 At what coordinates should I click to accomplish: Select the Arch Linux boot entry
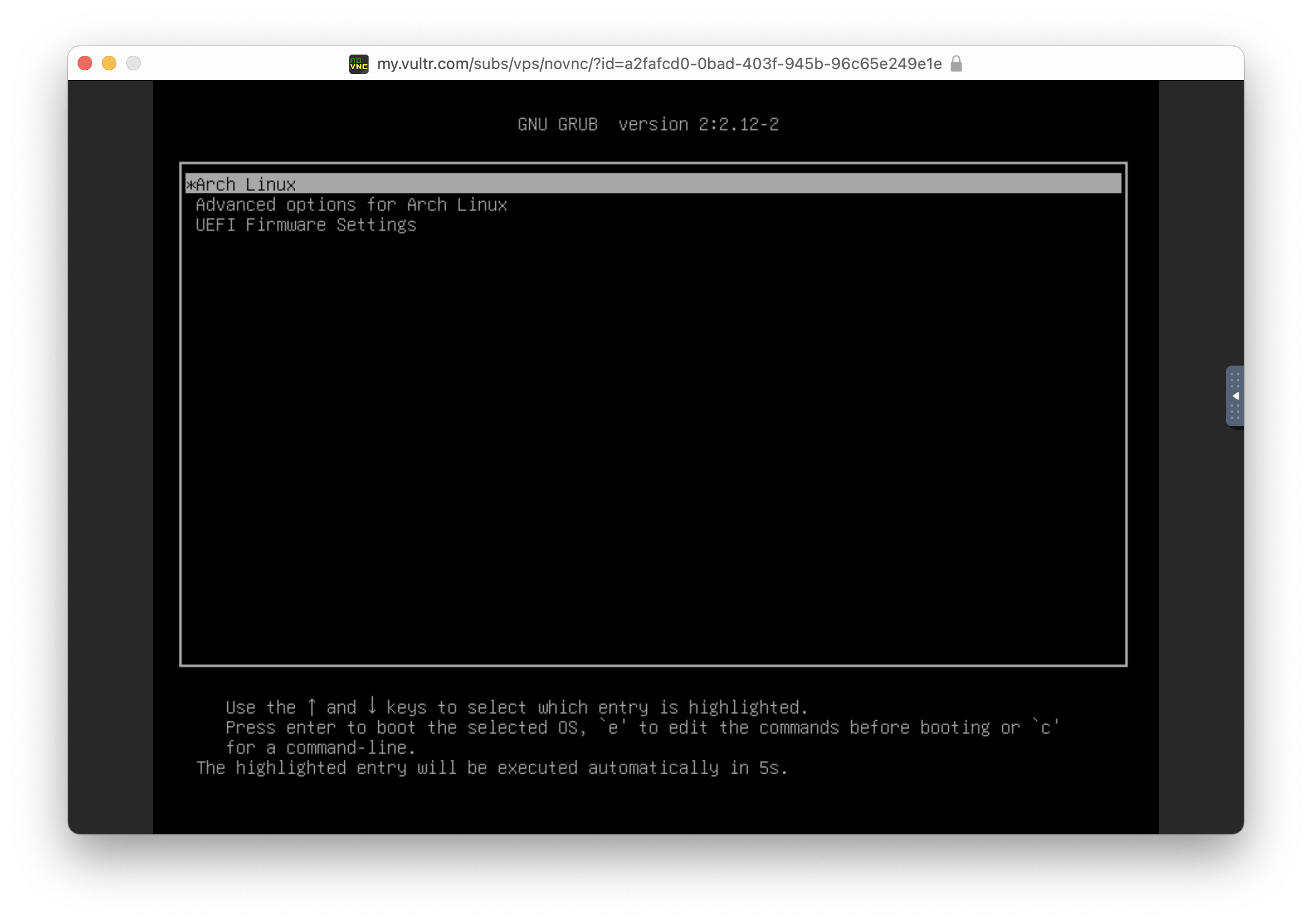(x=653, y=184)
